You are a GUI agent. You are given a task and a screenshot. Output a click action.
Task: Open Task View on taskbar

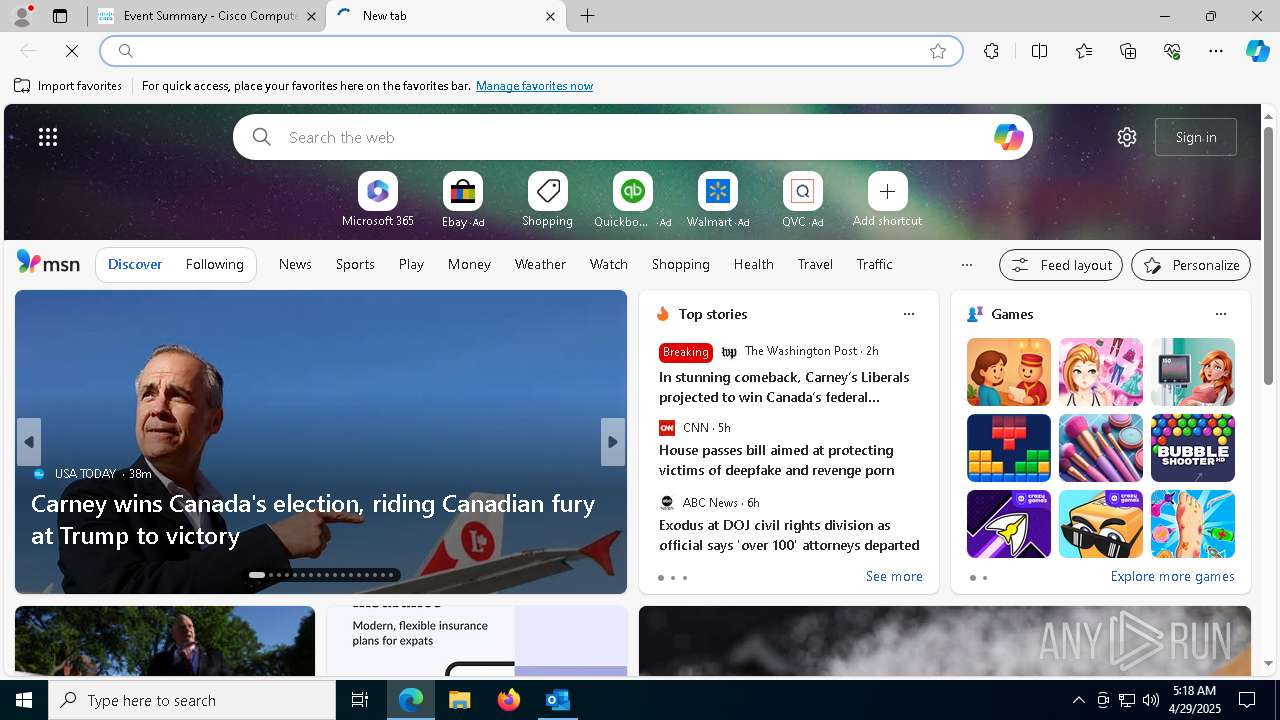pyautogui.click(x=360, y=700)
